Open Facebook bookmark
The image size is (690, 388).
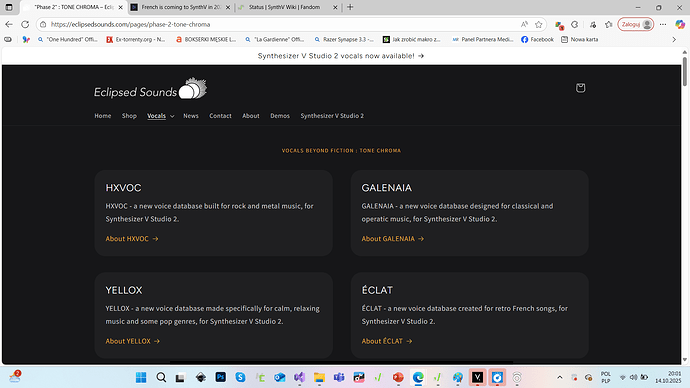click(537, 40)
